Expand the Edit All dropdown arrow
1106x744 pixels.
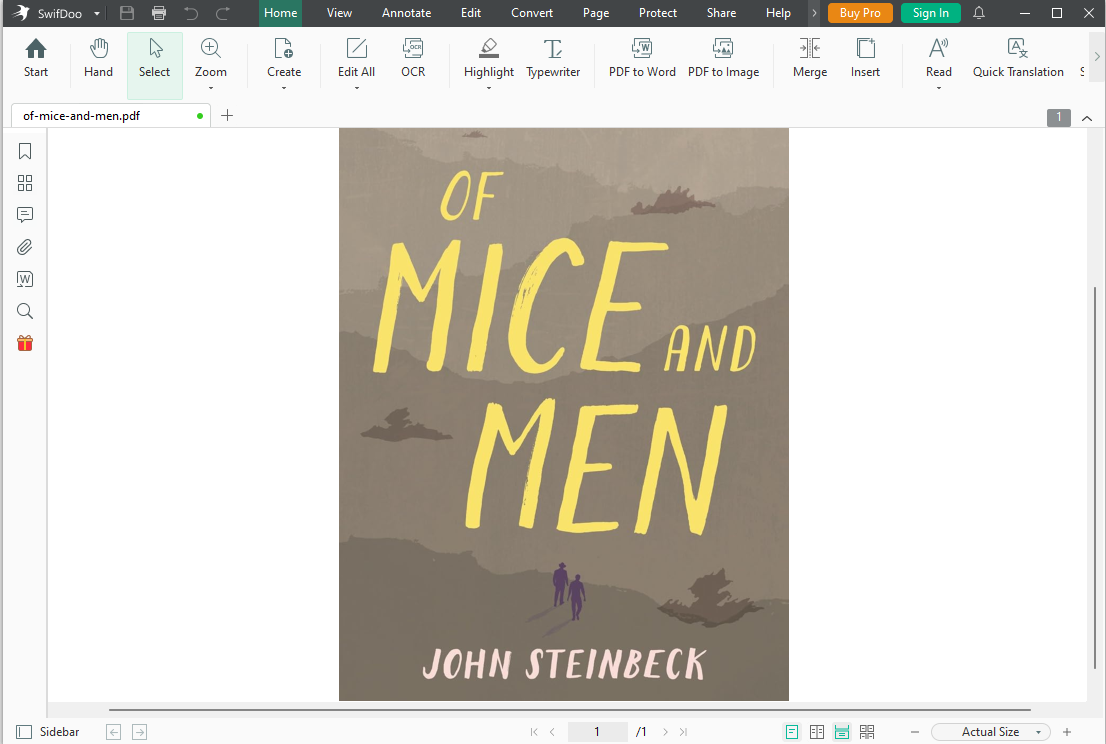[x=357, y=88]
